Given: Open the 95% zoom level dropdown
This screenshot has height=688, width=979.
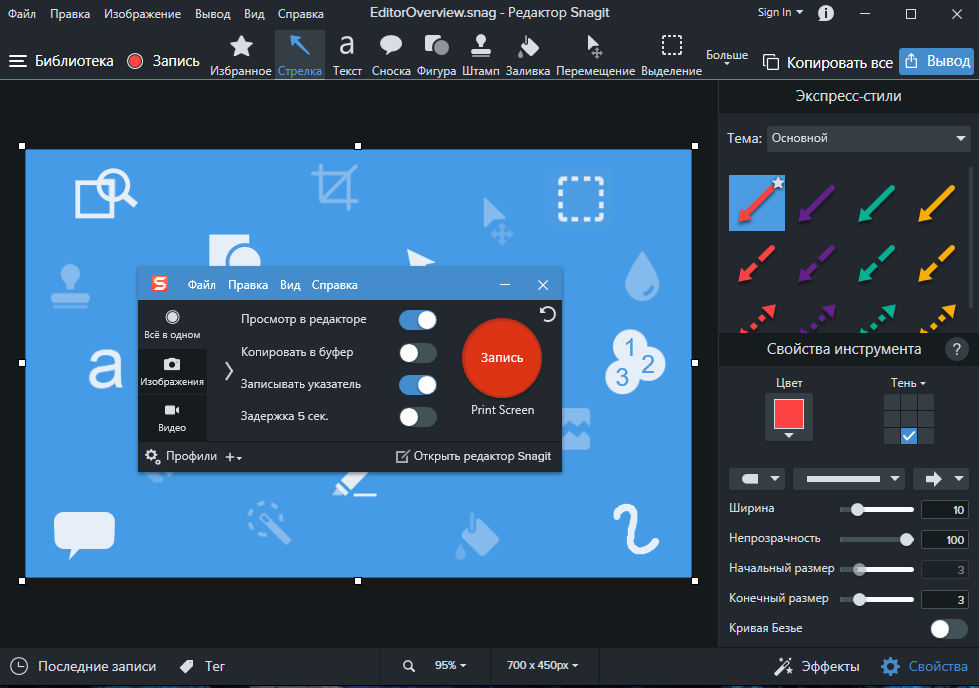Looking at the screenshot, I should (x=450, y=666).
